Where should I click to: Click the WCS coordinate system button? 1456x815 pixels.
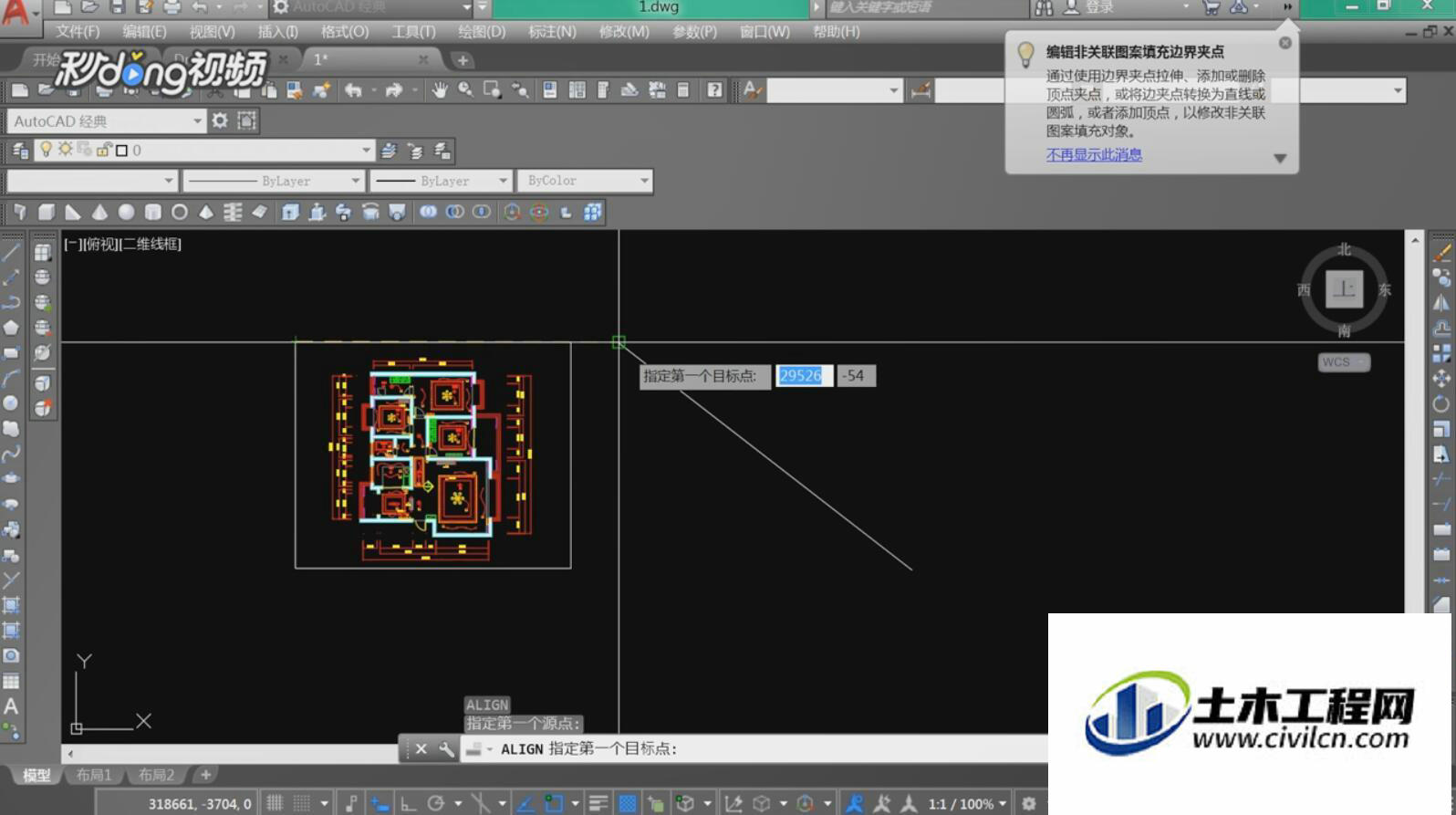coord(1343,362)
